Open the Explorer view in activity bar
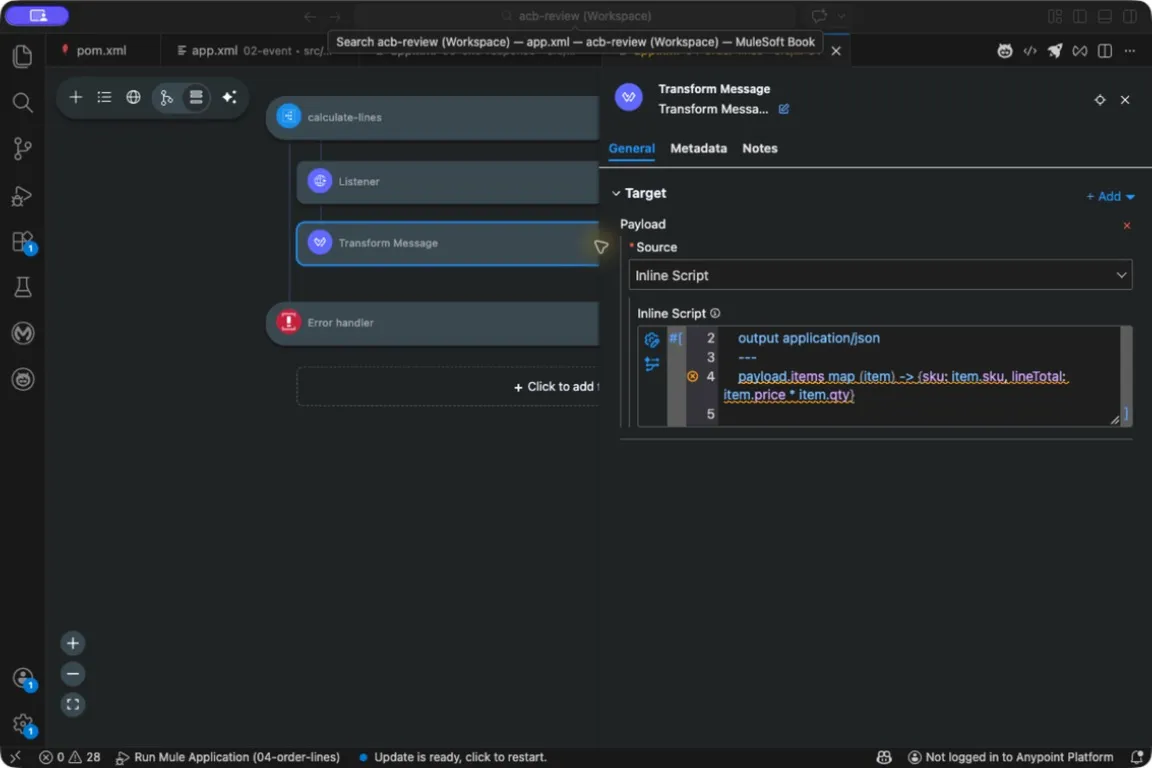 pyautogui.click(x=23, y=57)
